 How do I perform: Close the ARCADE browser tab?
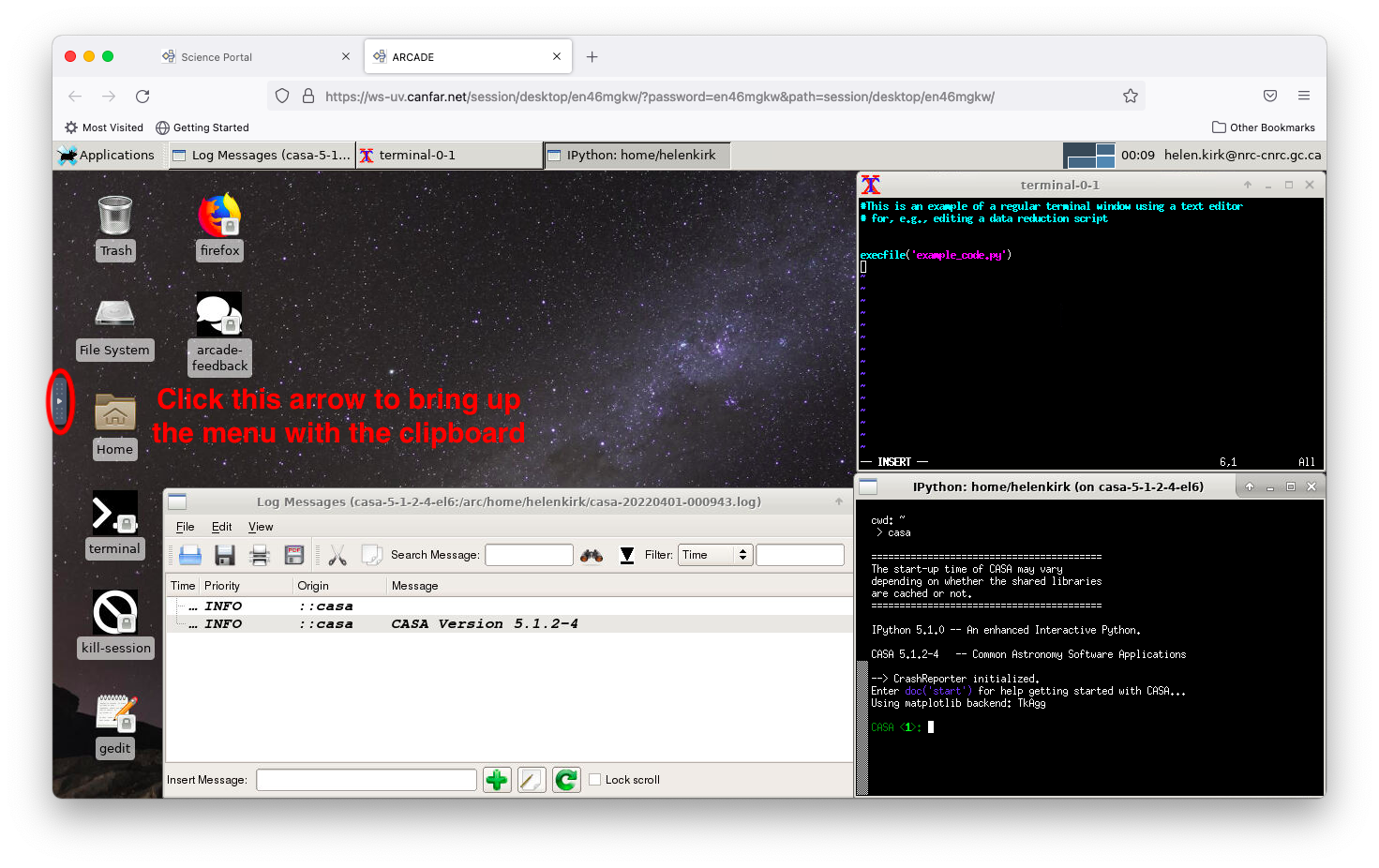point(557,56)
